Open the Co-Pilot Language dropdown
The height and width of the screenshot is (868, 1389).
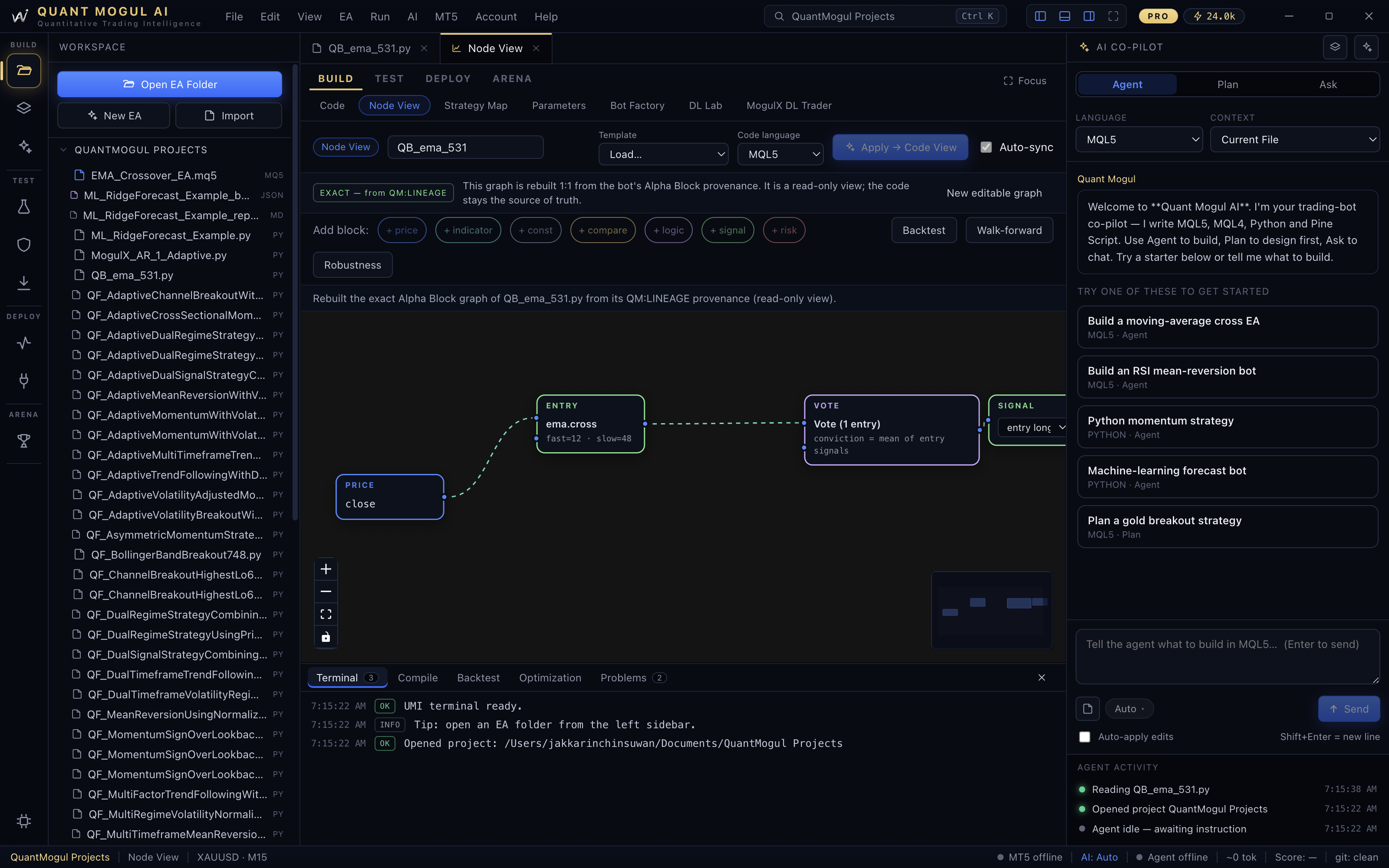pyautogui.click(x=1139, y=139)
